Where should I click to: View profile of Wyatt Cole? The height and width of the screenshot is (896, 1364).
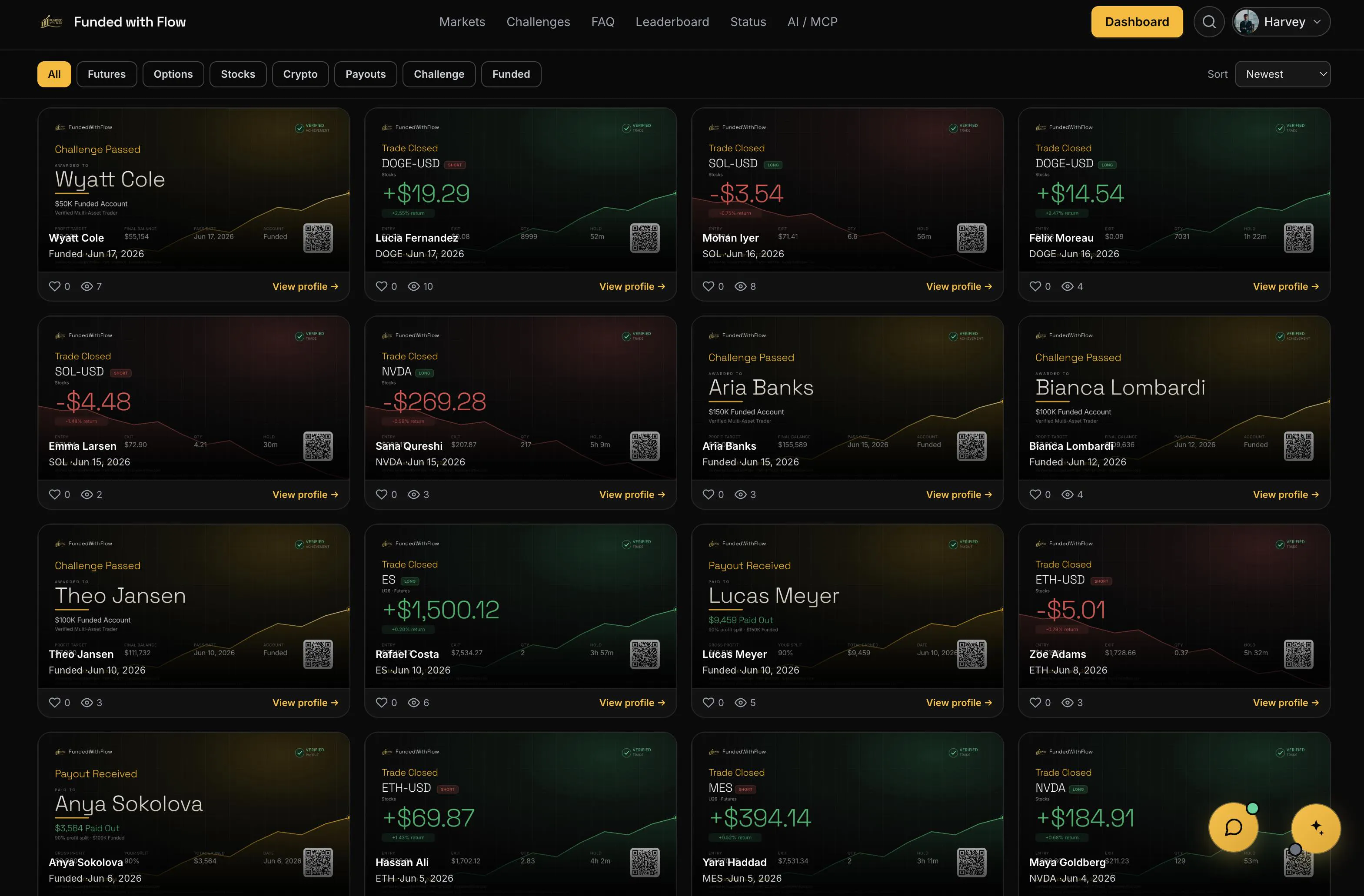(x=306, y=286)
